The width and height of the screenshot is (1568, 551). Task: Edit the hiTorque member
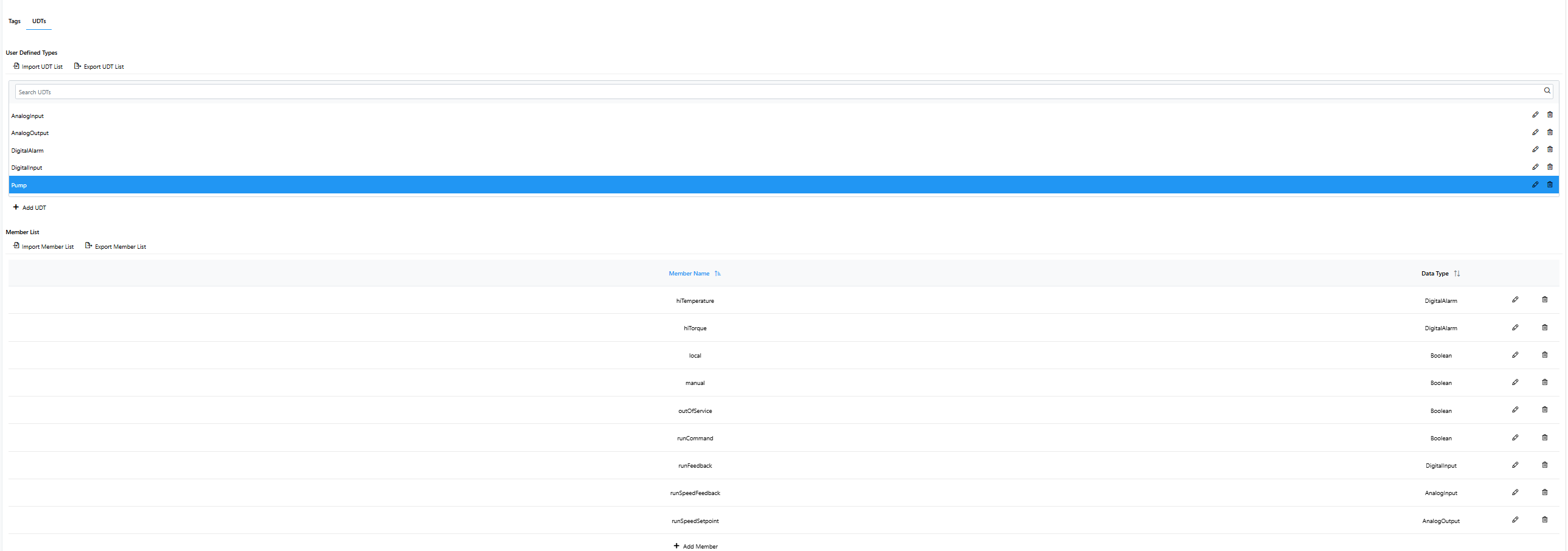[1515, 328]
